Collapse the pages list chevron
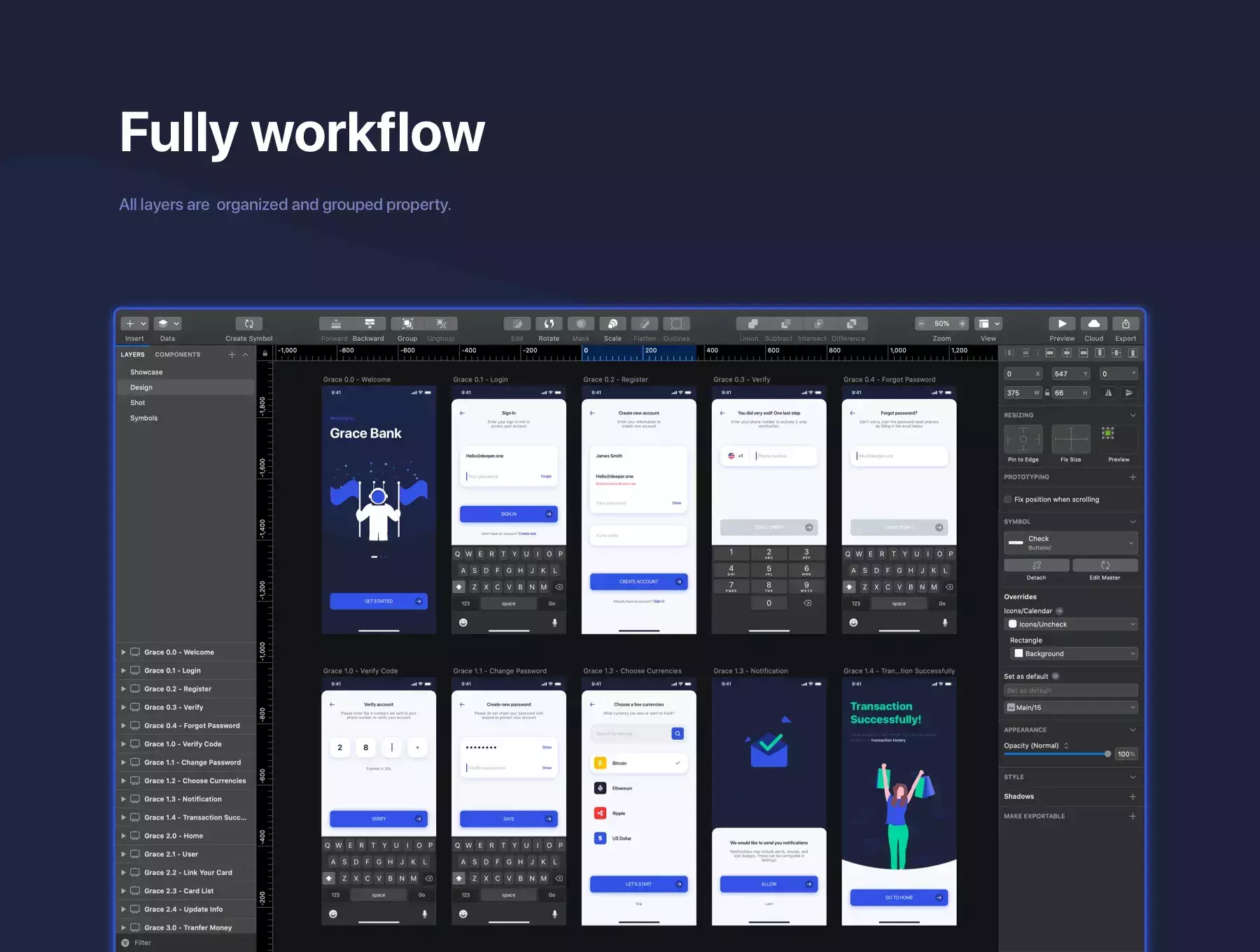 coord(246,355)
